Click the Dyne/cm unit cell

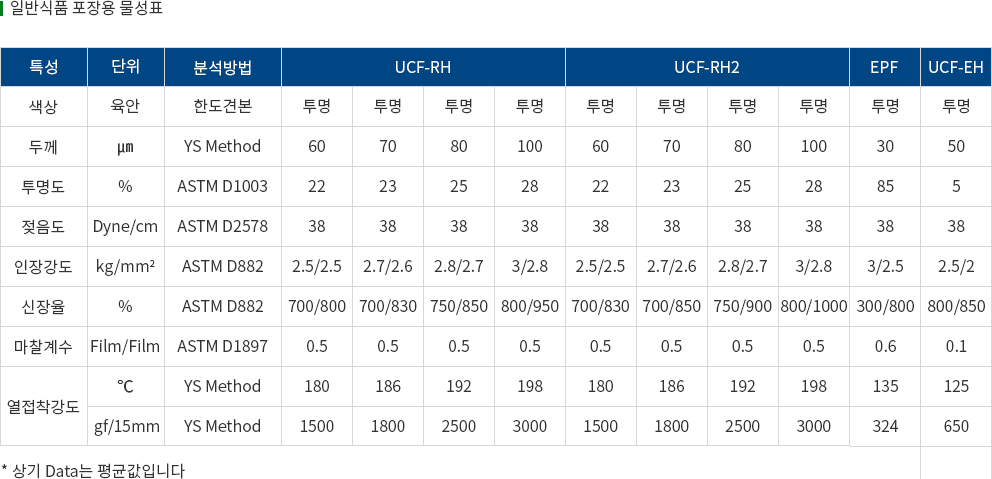pyautogui.click(x=126, y=227)
